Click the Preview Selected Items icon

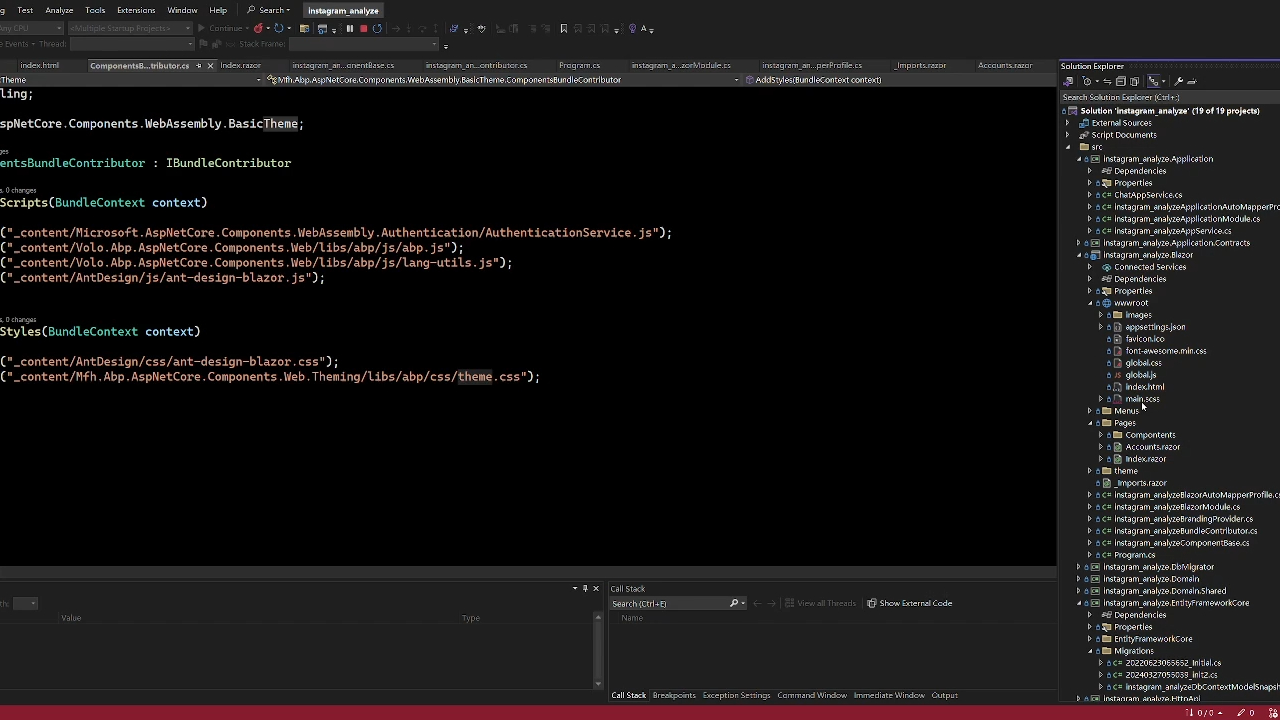point(1192,82)
